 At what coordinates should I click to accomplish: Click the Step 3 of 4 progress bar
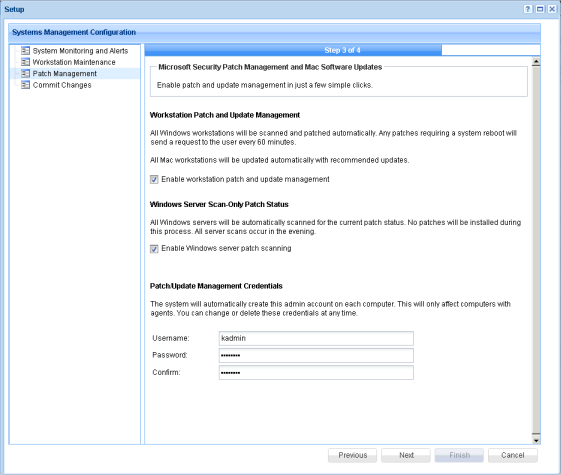pyautogui.click(x=342, y=50)
